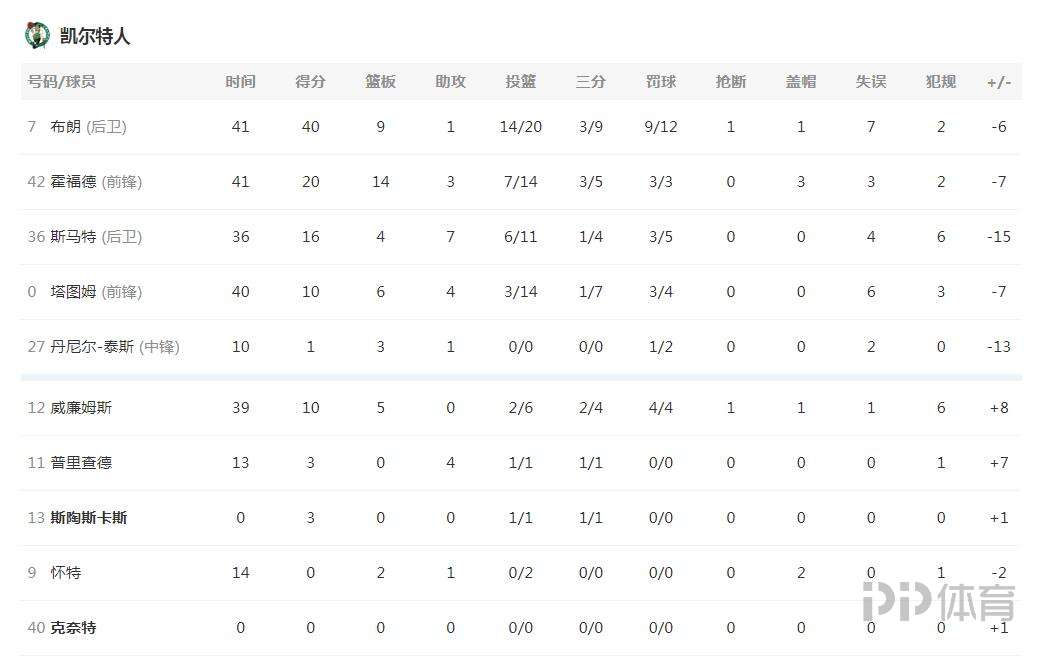Click the +/- column header
Viewport: 1052px width, 658px height.
pyautogui.click(x=999, y=83)
